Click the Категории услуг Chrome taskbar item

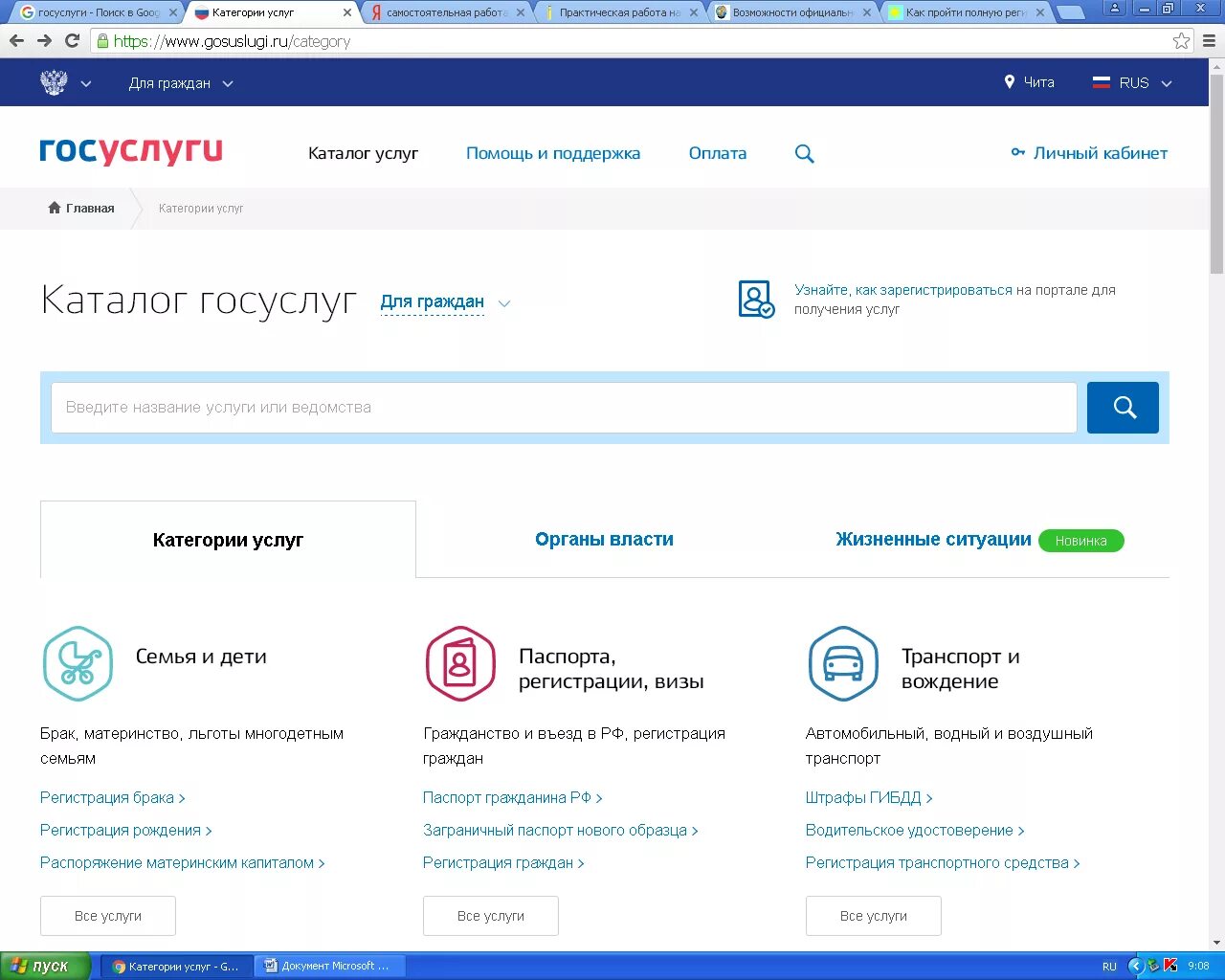point(176,966)
